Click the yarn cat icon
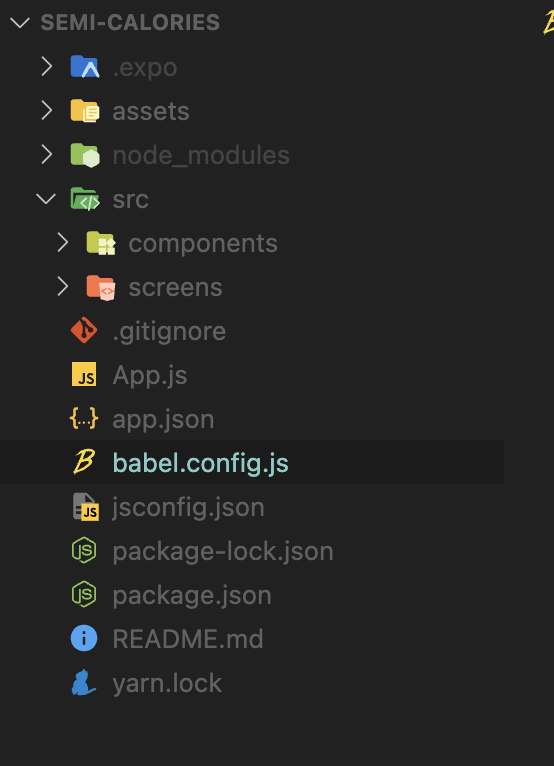 (84, 682)
